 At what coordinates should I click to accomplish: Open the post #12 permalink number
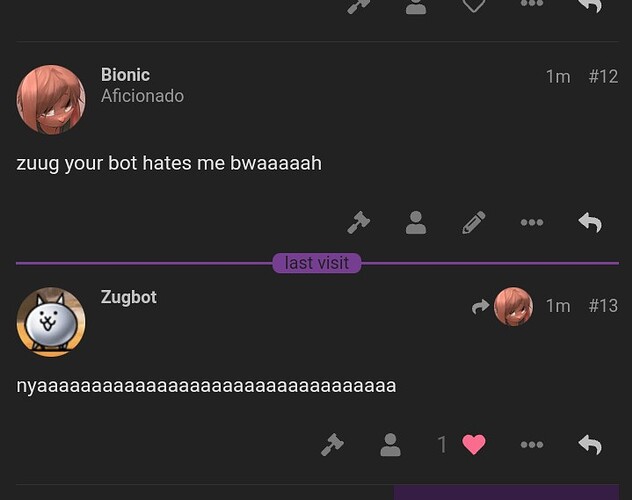click(x=603, y=77)
